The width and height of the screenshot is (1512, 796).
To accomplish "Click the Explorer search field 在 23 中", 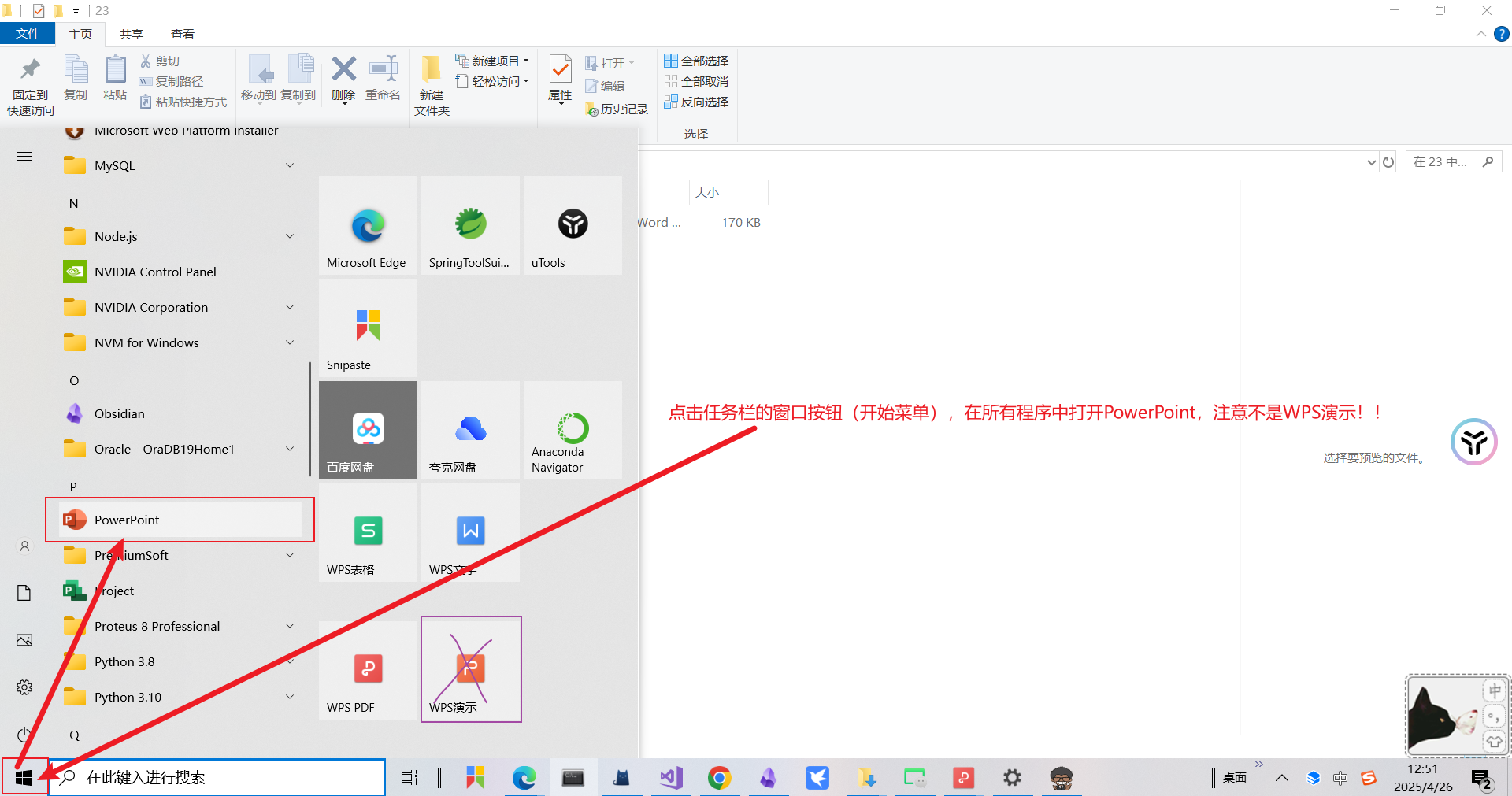I will point(1453,162).
